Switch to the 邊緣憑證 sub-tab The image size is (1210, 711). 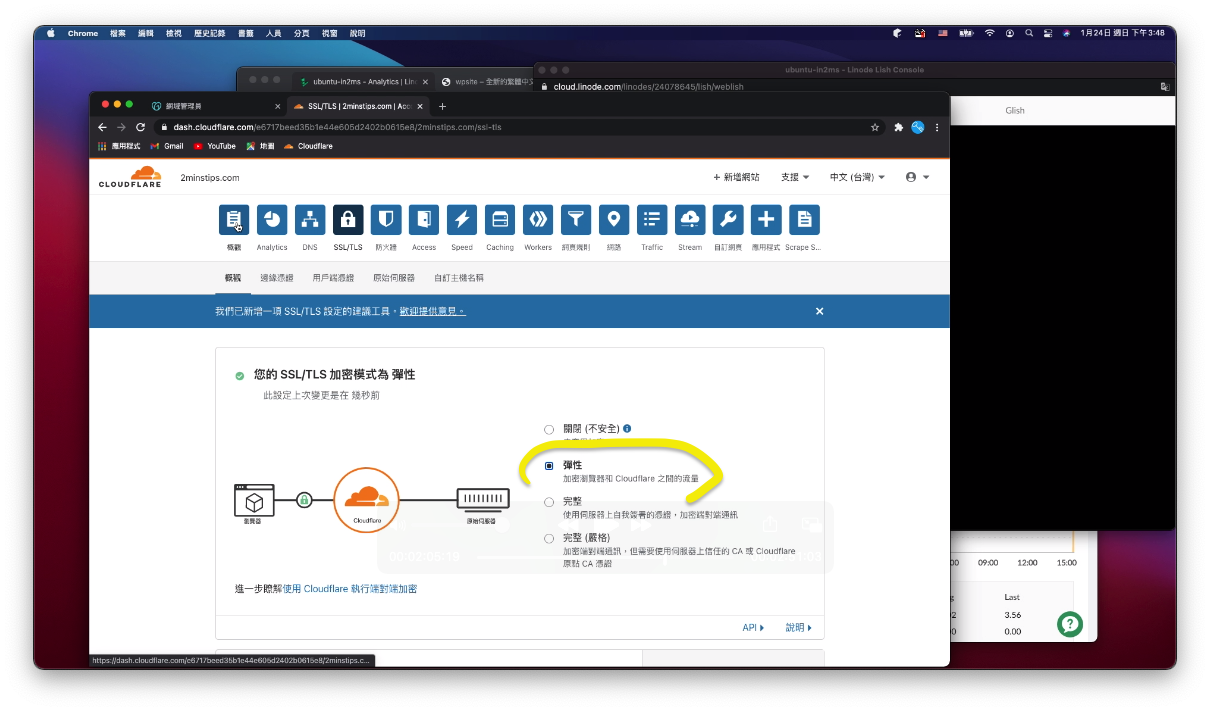(x=277, y=278)
